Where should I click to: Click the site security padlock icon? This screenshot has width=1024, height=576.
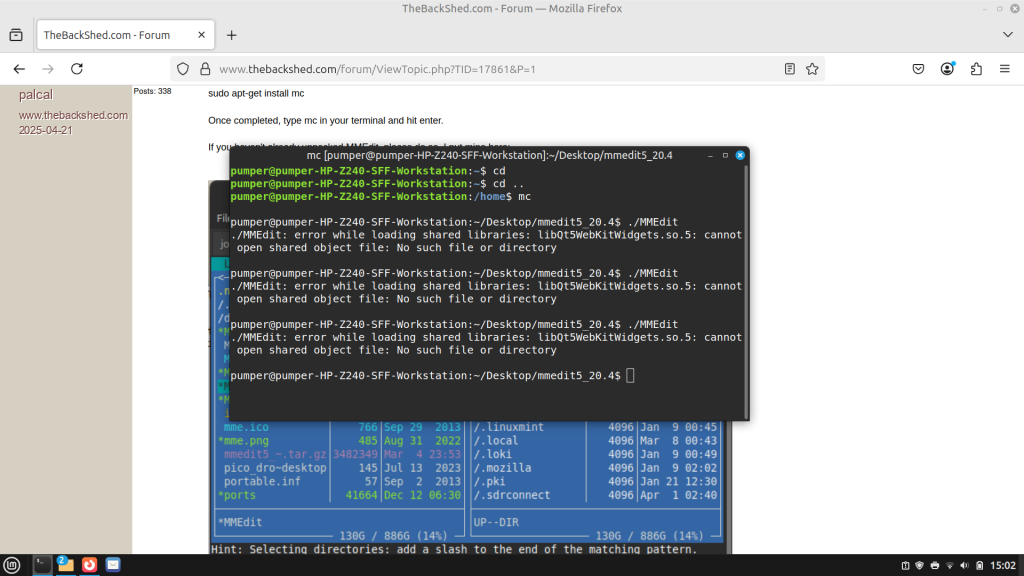tap(204, 69)
